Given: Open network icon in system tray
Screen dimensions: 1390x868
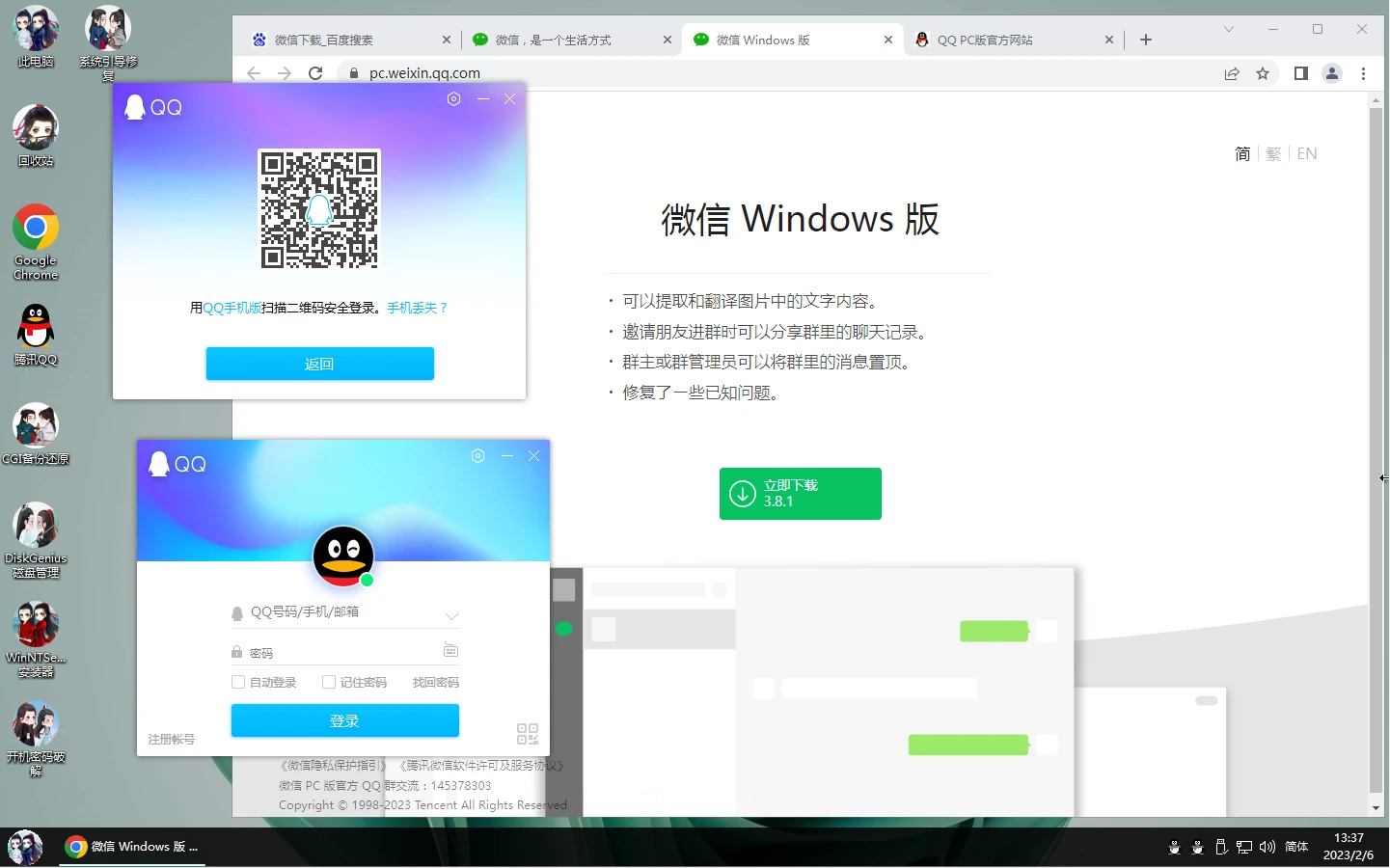Looking at the screenshot, I should [x=1244, y=847].
